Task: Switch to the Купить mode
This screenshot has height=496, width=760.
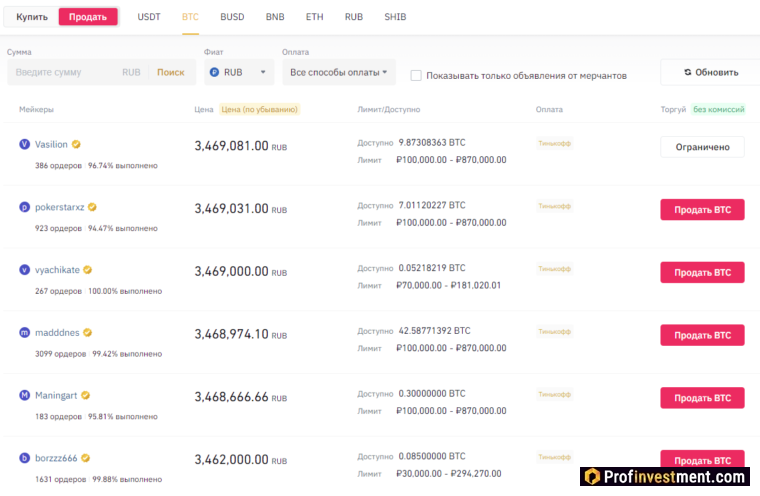Action: [x=32, y=17]
